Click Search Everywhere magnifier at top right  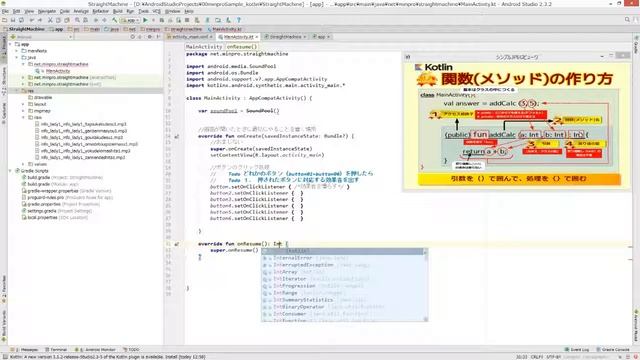627,19
